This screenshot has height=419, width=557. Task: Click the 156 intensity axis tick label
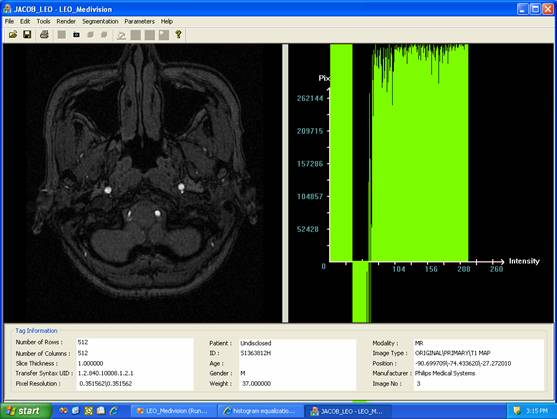pyautogui.click(x=431, y=269)
